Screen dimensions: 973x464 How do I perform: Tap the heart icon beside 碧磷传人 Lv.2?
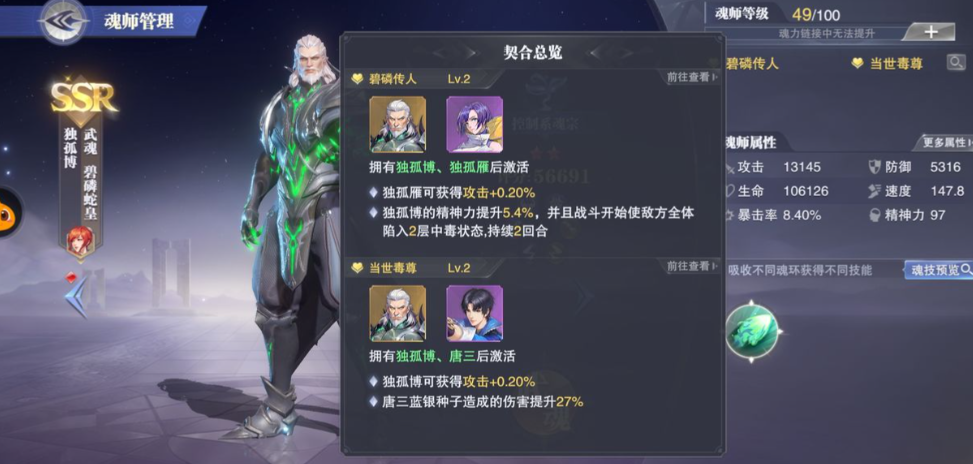tap(357, 79)
